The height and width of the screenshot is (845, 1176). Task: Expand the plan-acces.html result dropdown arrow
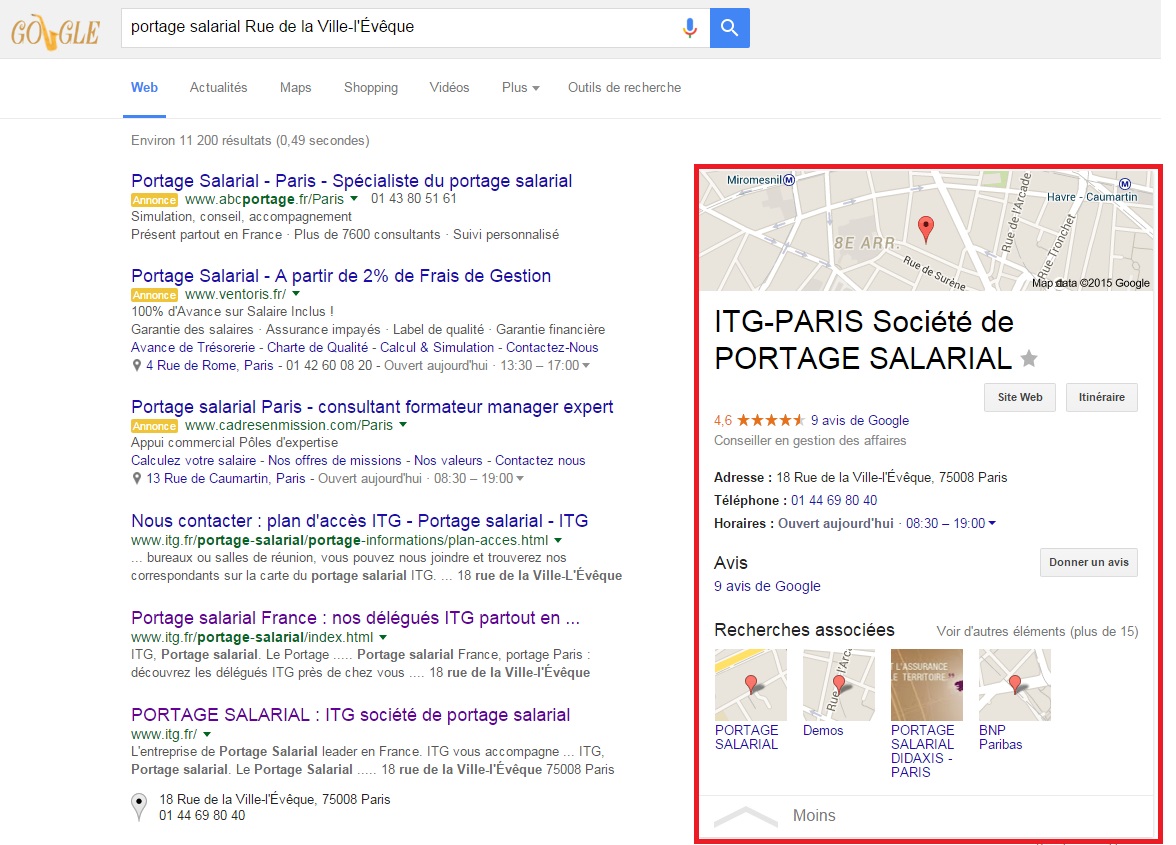(558, 540)
